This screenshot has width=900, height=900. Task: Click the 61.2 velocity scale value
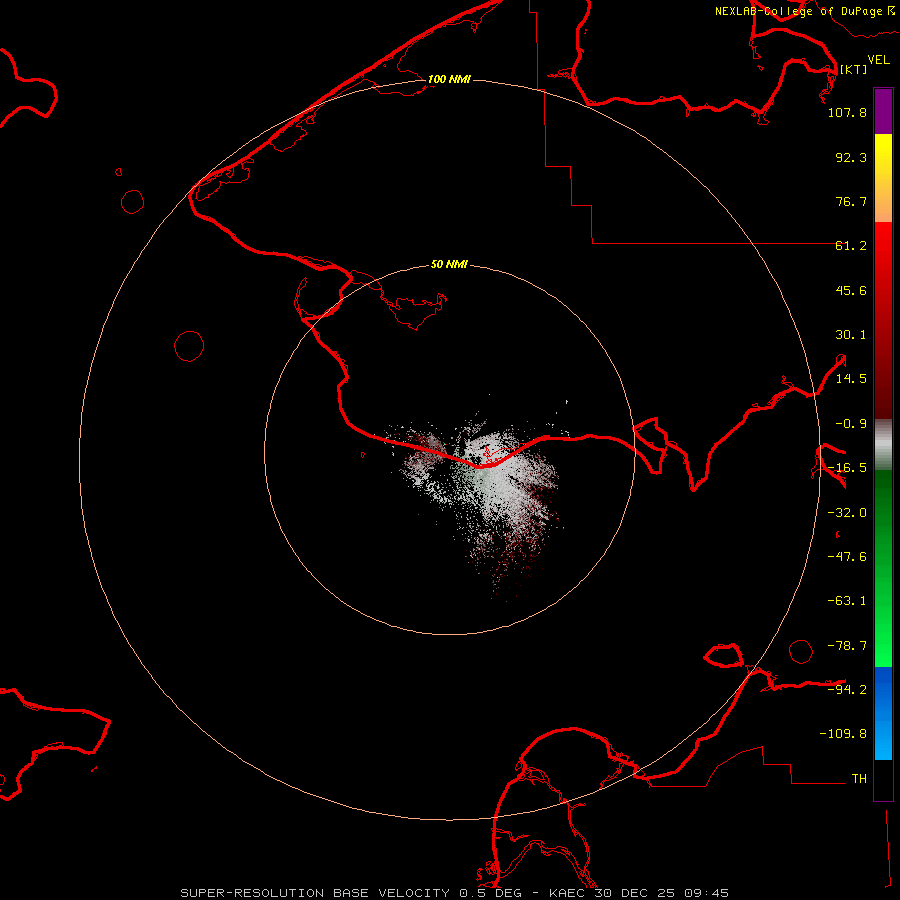(851, 246)
